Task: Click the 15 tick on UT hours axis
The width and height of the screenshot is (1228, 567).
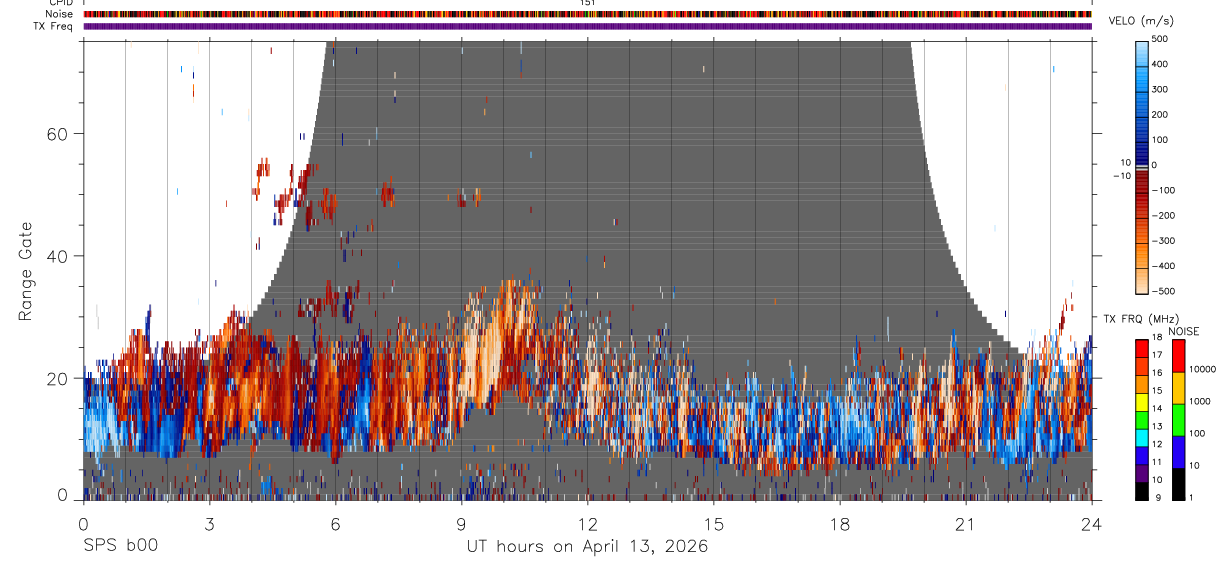Action: point(714,523)
